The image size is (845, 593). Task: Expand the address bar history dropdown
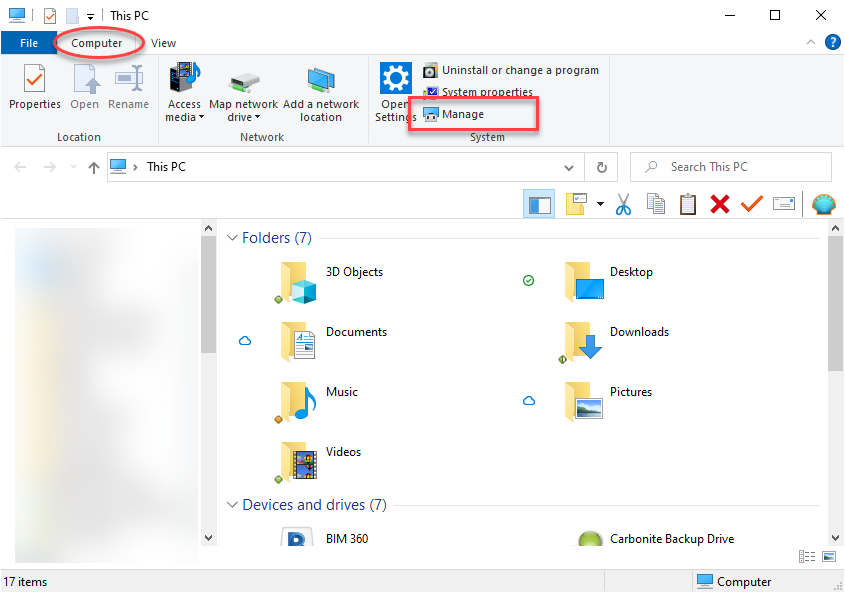tap(569, 168)
